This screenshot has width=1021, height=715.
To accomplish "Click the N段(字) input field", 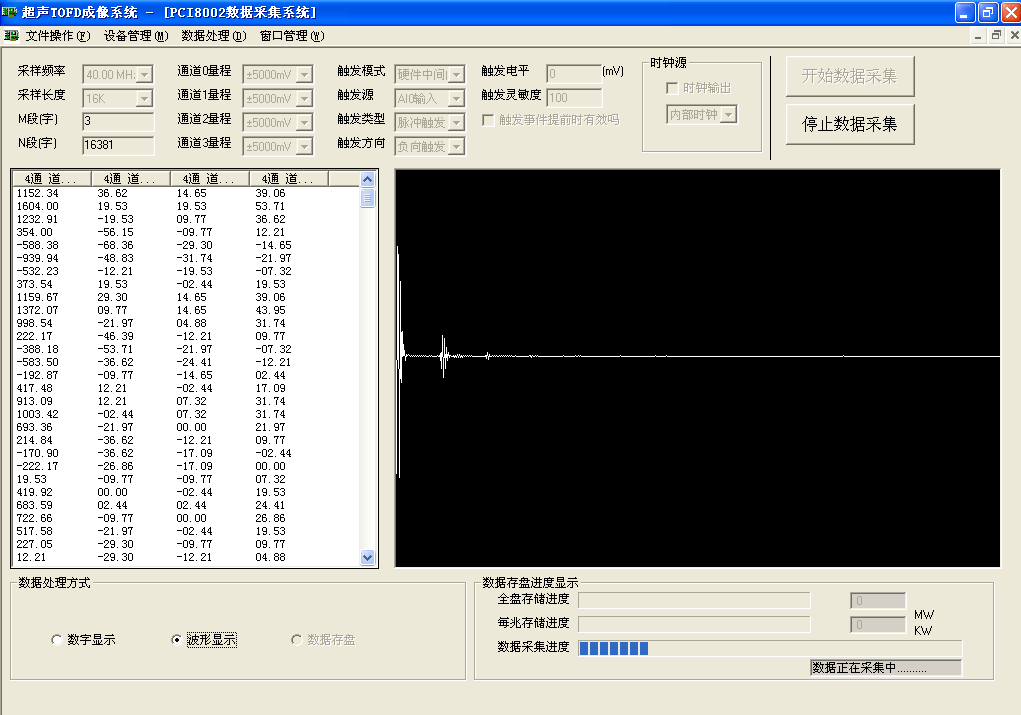I will [x=119, y=145].
